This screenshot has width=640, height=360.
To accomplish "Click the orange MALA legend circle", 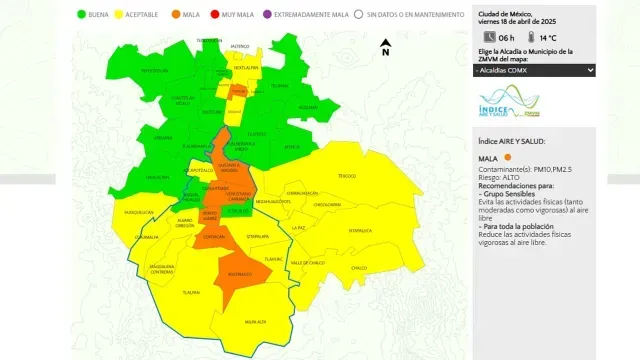I will [x=176, y=14].
